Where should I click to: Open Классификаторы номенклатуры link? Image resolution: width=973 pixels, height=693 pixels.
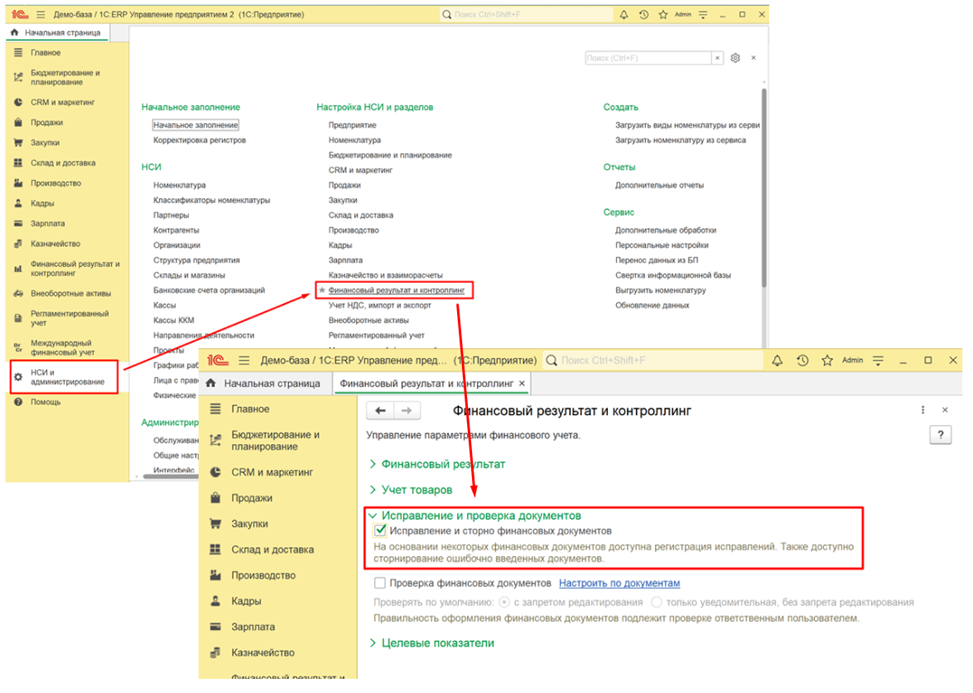click(212, 200)
